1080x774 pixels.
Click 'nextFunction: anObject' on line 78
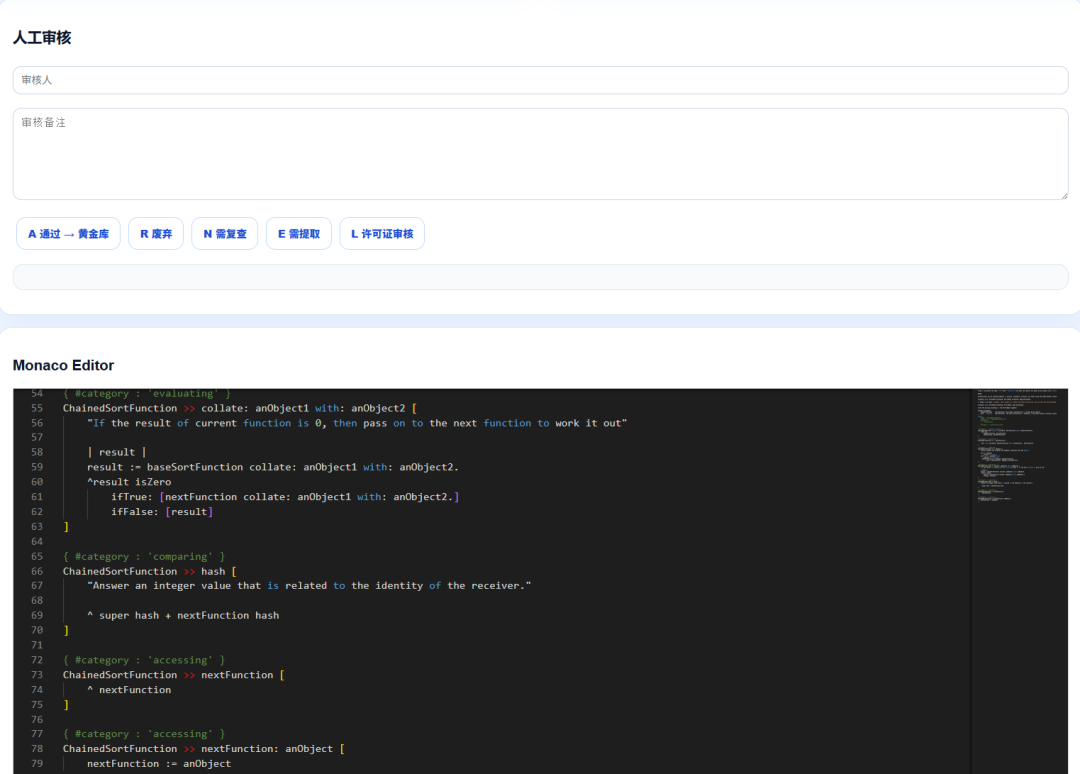click(x=267, y=749)
